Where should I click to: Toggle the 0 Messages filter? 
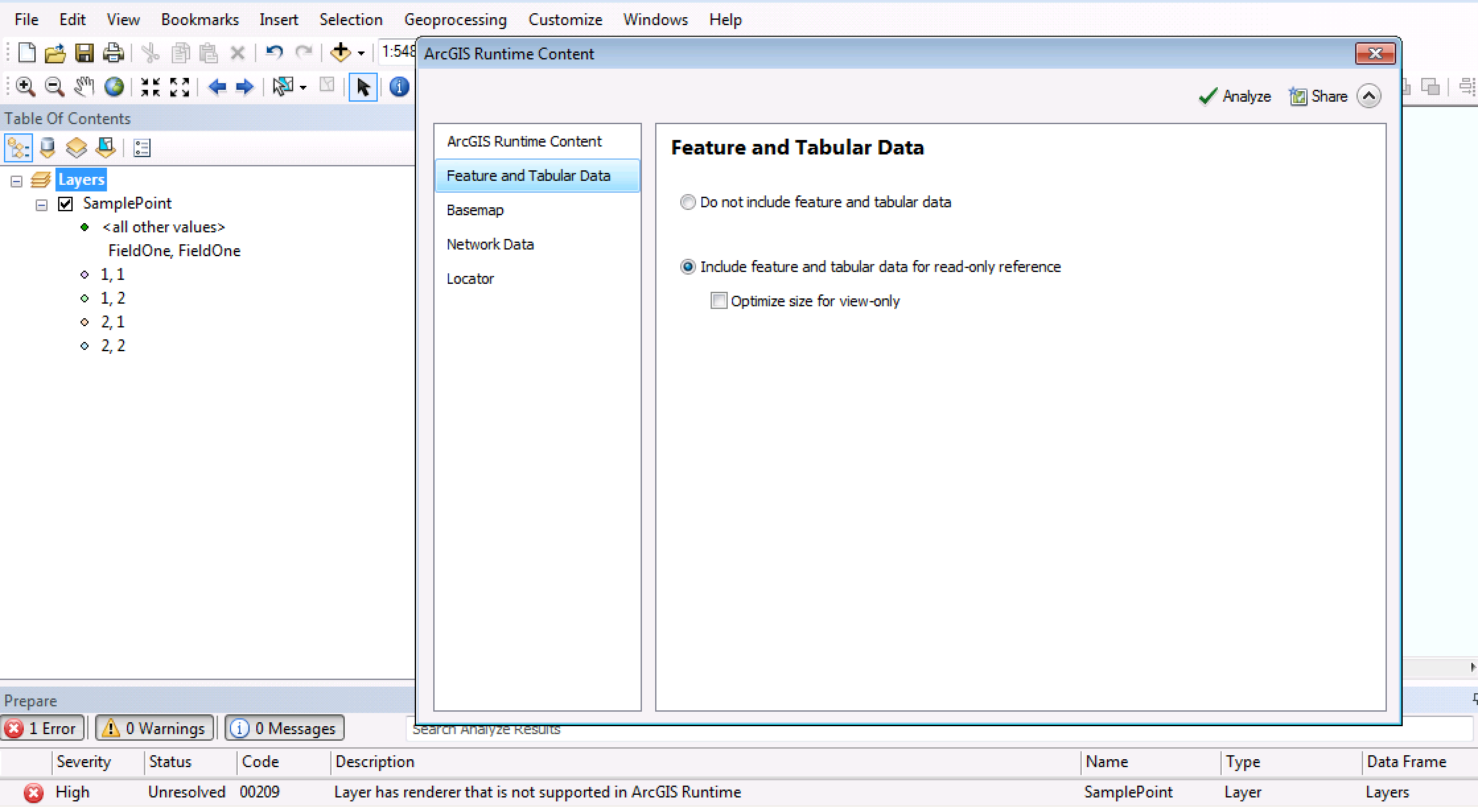pos(285,728)
